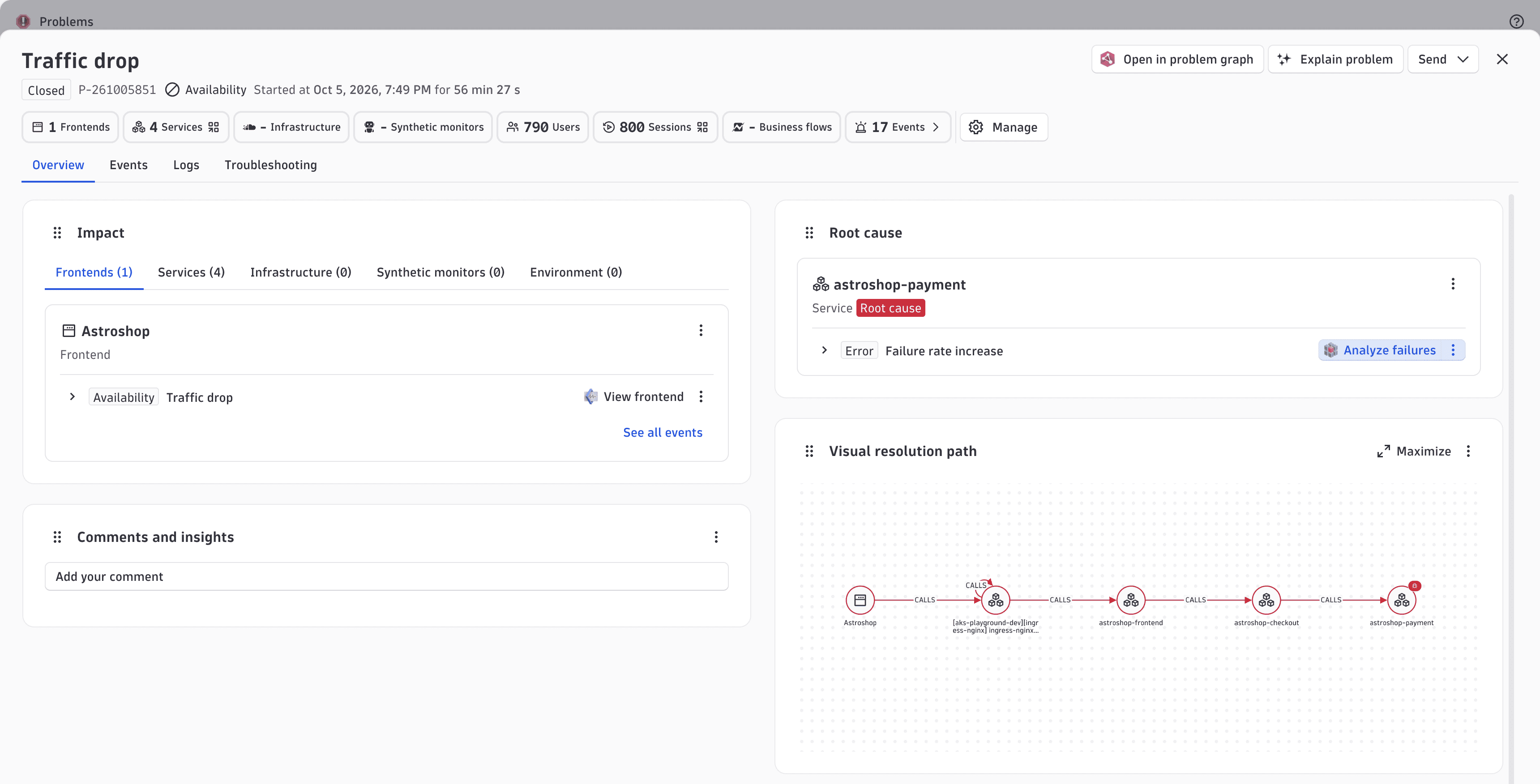Open the See all events link
1540x784 pixels.
(x=663, y=433)
